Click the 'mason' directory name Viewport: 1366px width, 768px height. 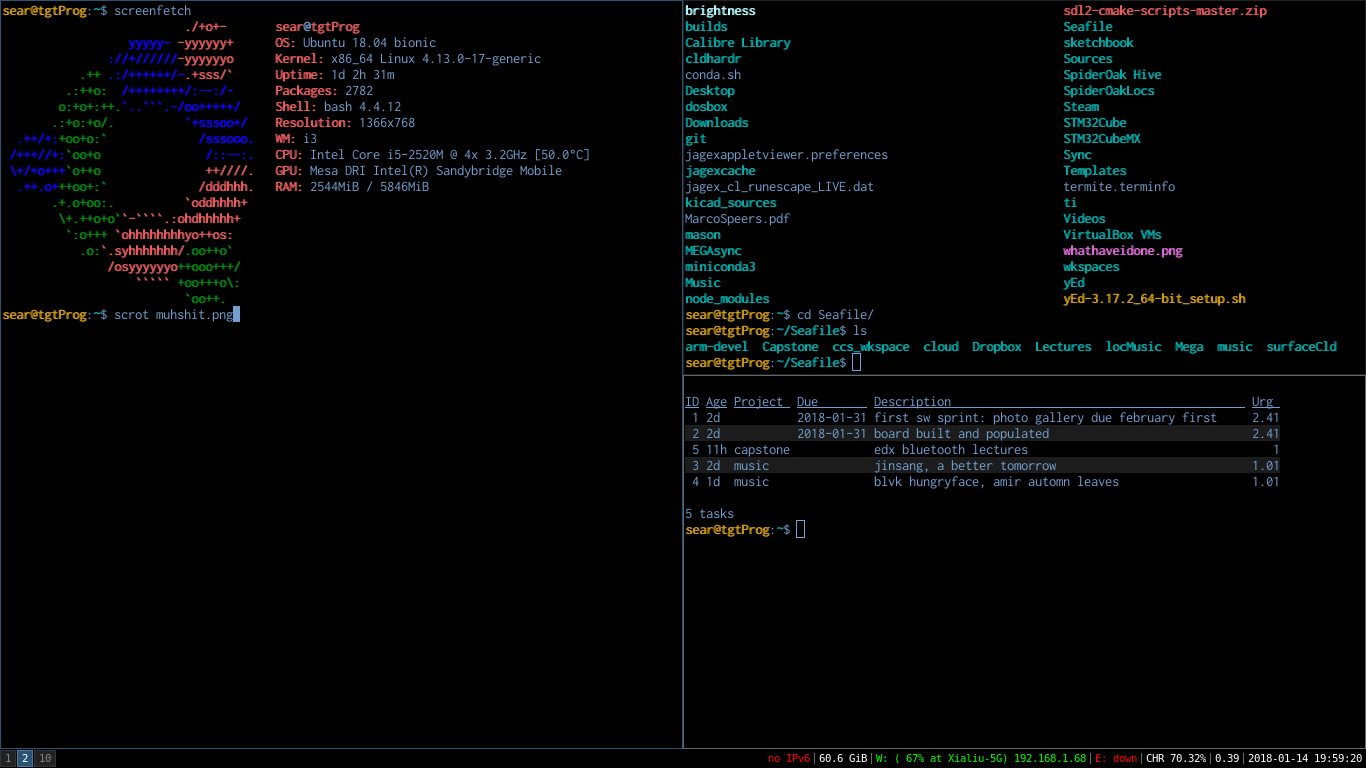[x=703, y=235]
